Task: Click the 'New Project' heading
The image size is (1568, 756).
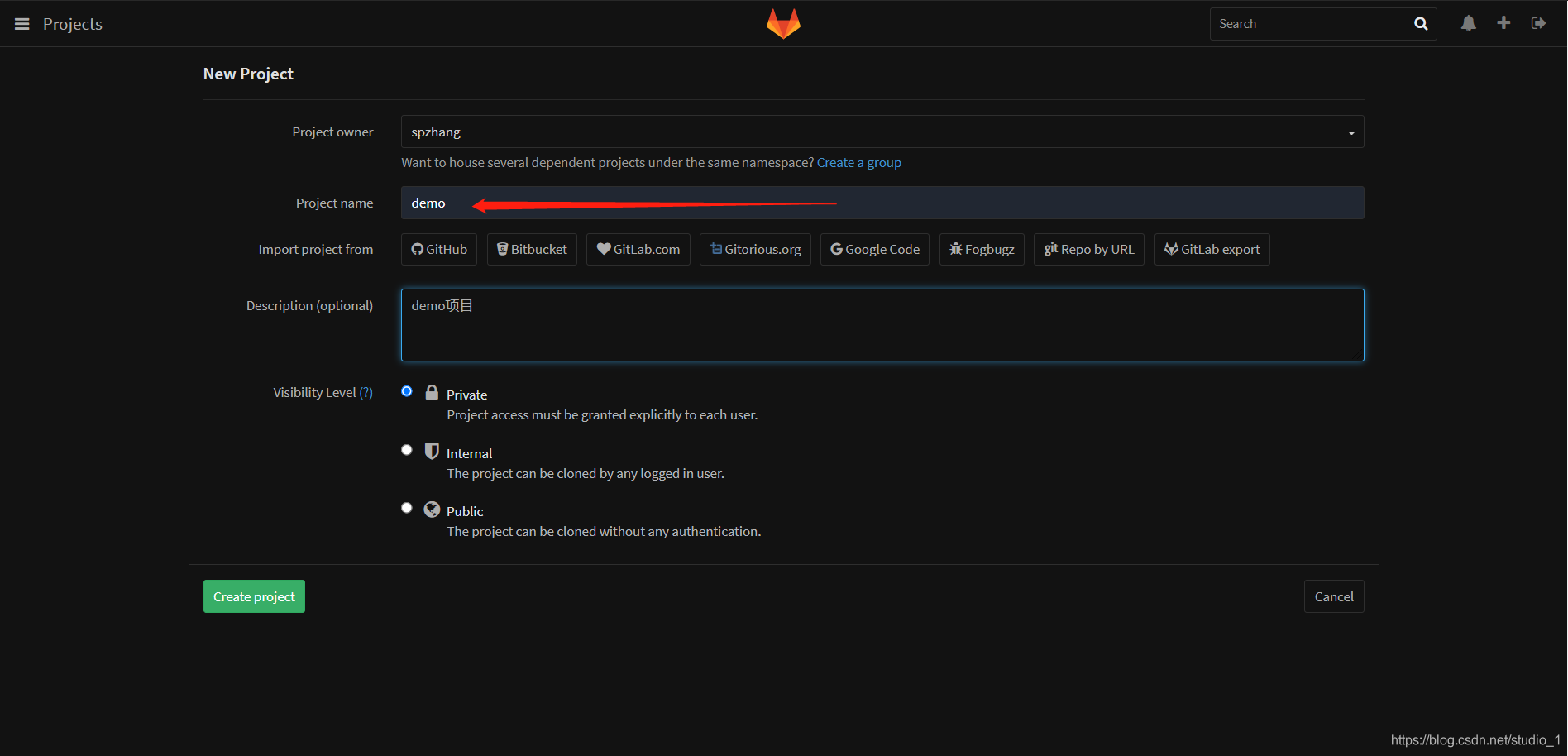Action: coord(248,74)
